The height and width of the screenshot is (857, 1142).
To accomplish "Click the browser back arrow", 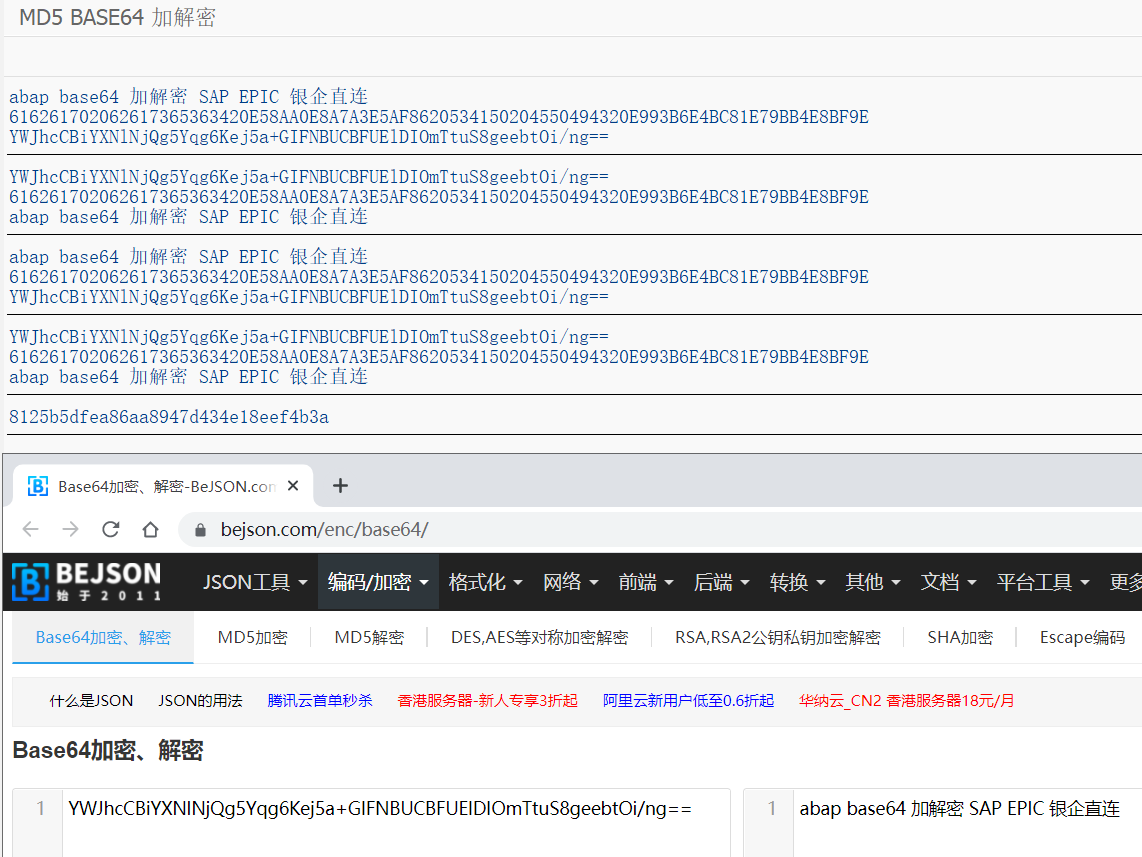I will [30, 529].
